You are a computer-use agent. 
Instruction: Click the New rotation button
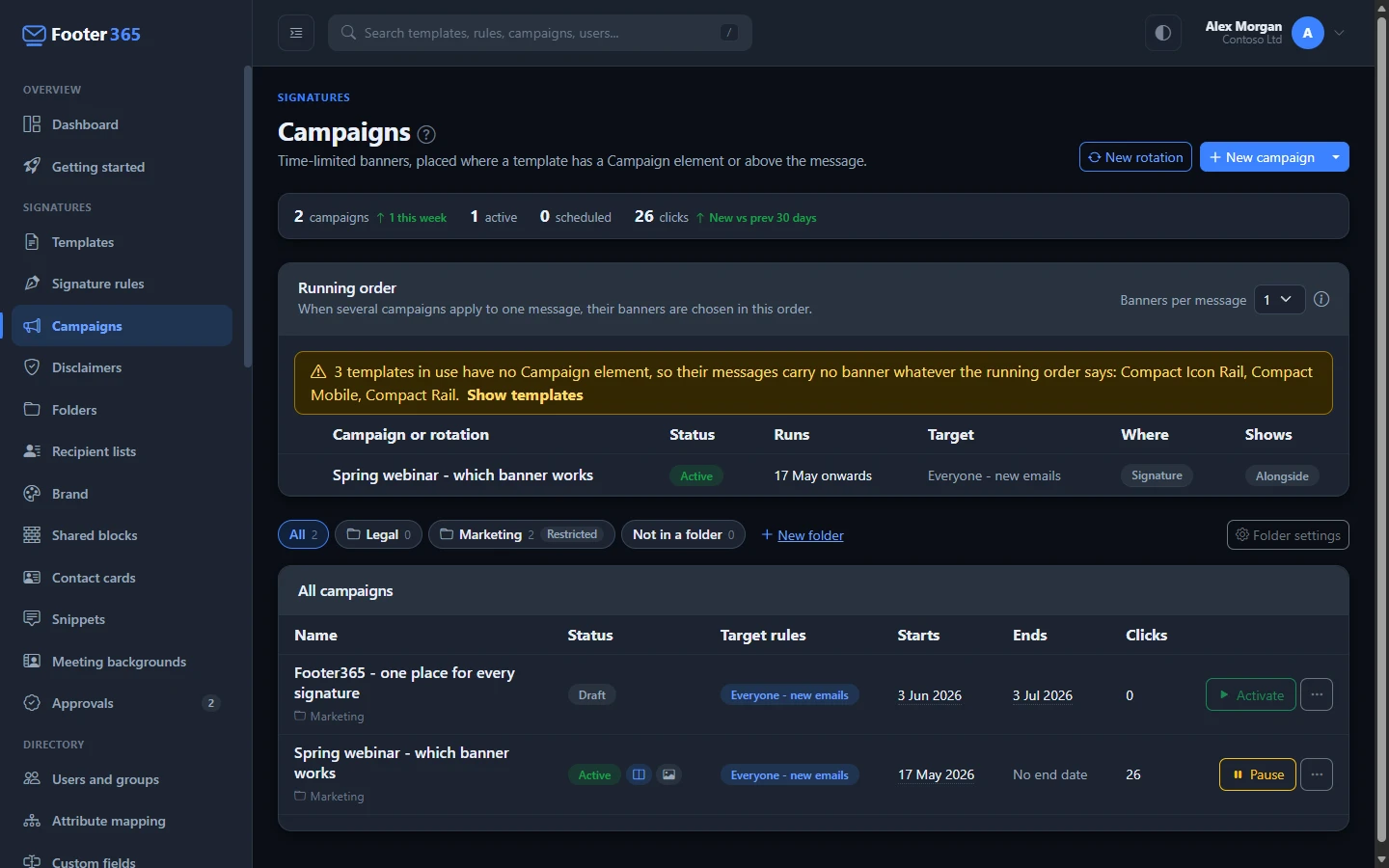pos(1135,157)
